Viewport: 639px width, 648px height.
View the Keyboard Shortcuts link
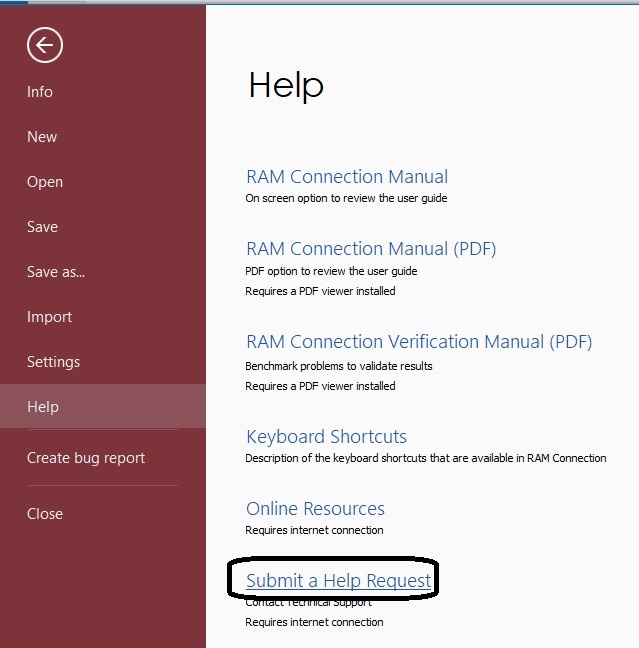(x=326, y=437)
